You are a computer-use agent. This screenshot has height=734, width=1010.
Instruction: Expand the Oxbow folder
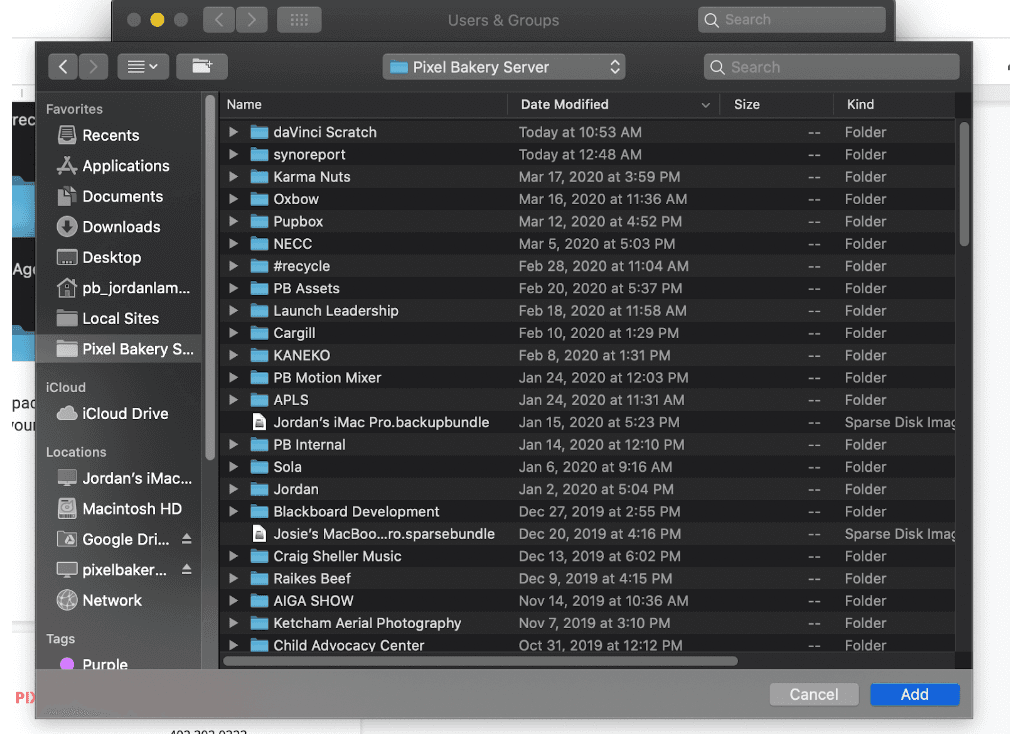point(233,199)
